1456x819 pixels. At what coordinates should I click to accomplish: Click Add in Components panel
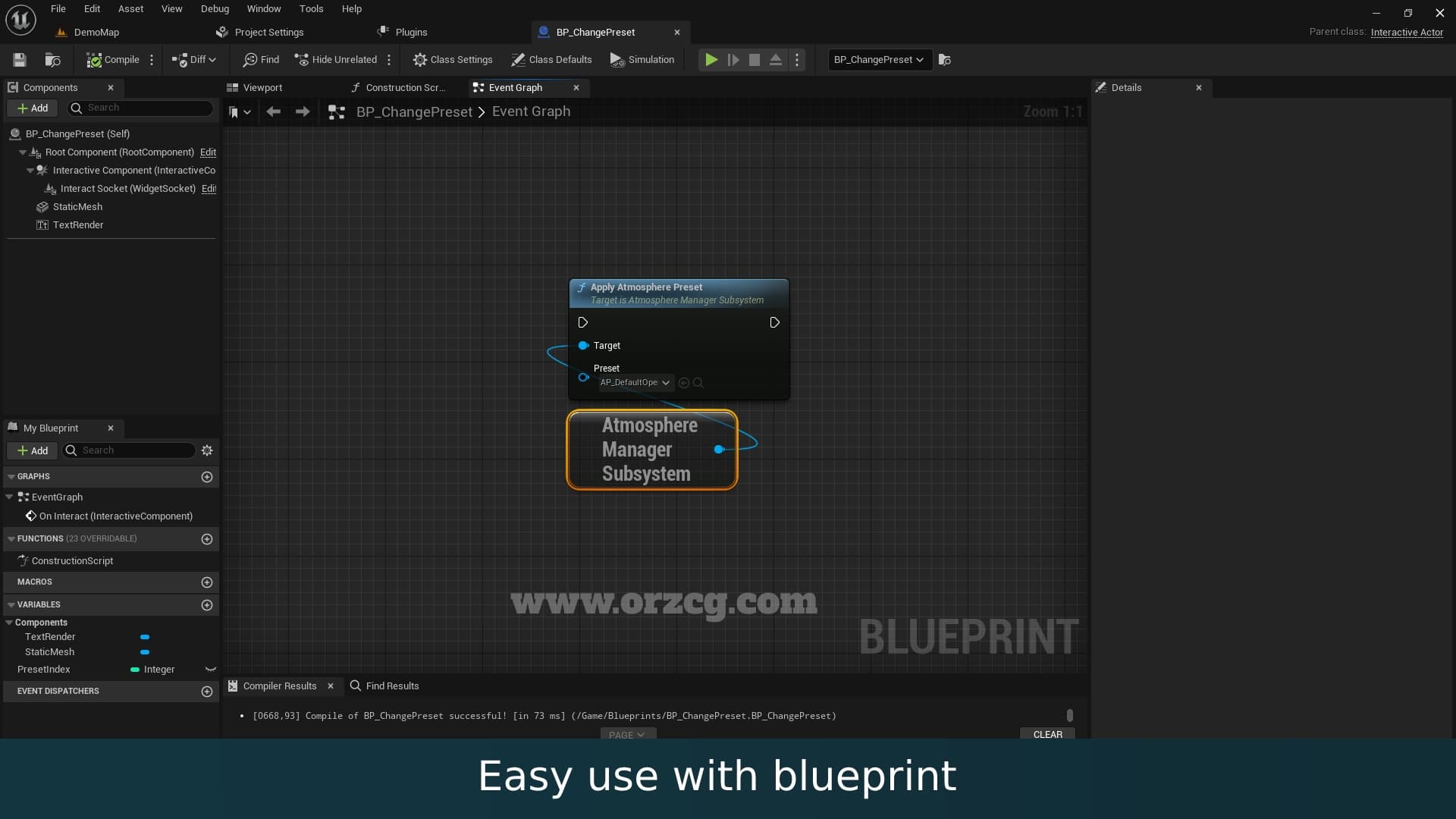click(33, 108)
